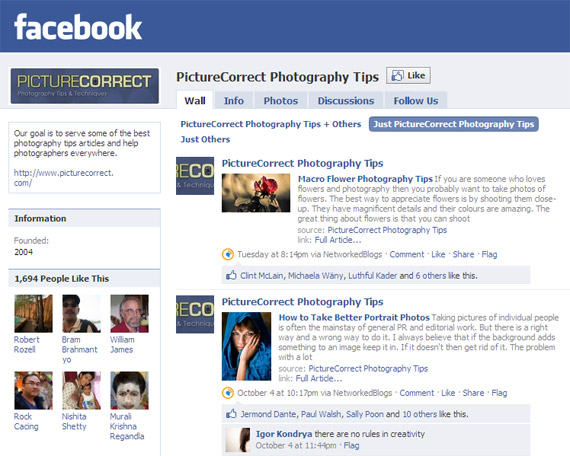Viewport: 570px width, 456px height.
Task: Open Paul Walsh's profile
Action: (321, 414)
